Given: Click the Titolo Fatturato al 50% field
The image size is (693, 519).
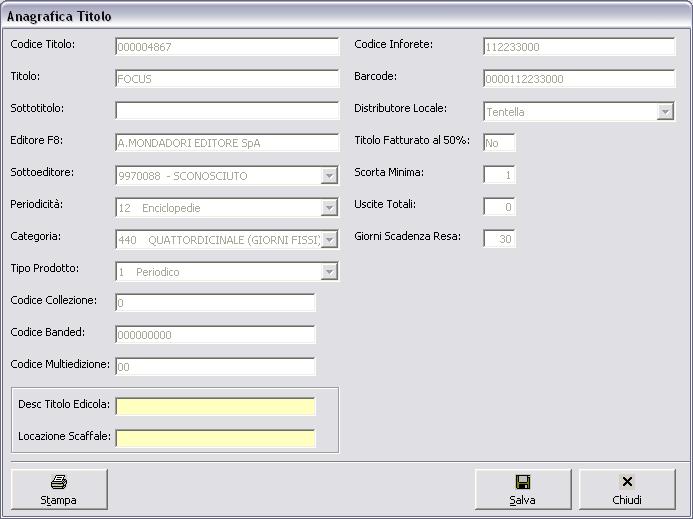Looking at the screenshot, I should [499, 143].
